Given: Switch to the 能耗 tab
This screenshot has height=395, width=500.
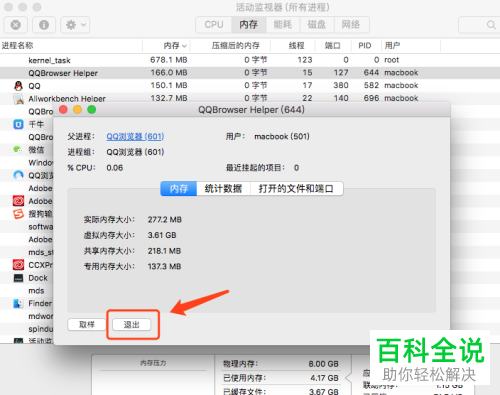Looking at the screenshot, I should [x=283, y=25].
